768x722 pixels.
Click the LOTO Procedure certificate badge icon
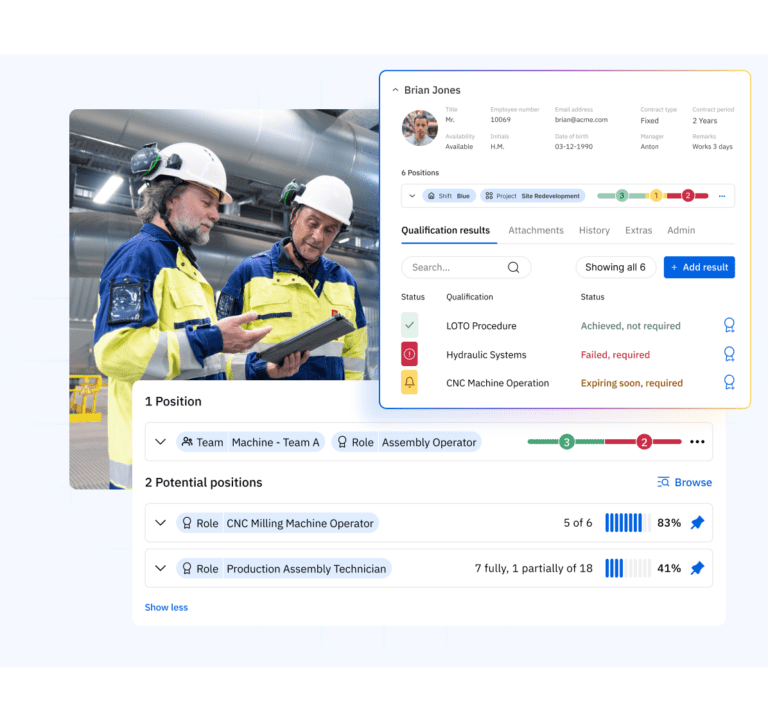(729, 325)
